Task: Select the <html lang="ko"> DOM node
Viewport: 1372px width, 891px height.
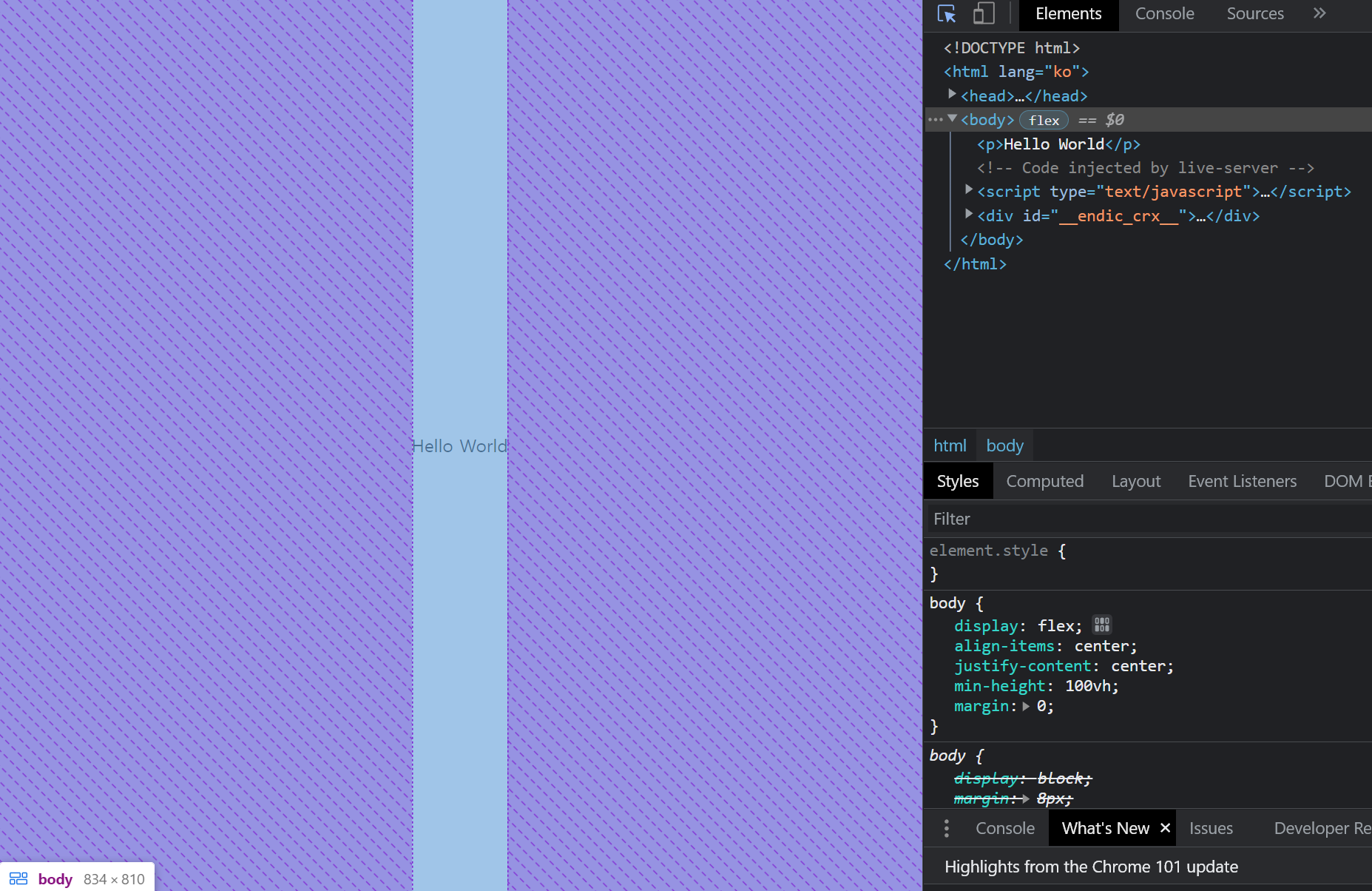Action: pos(1016,72)
